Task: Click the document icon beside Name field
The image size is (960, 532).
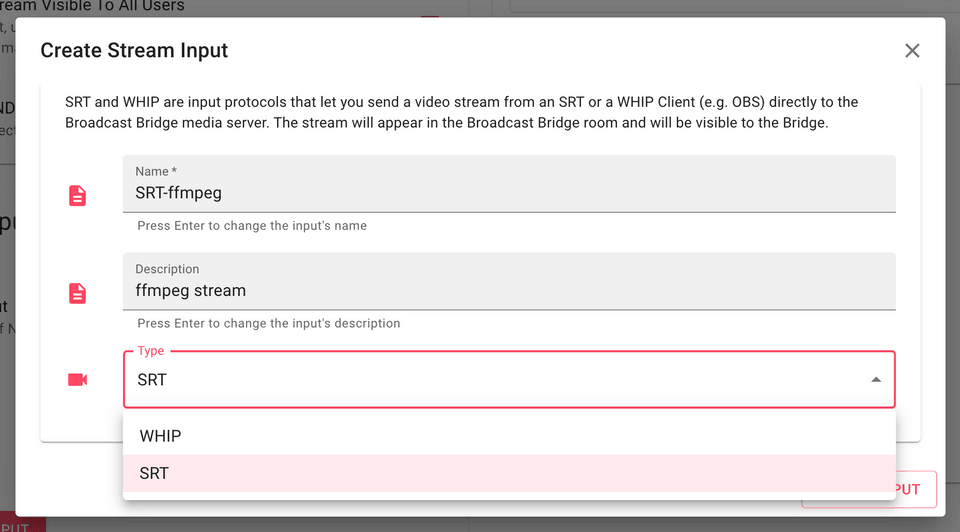Action: (77, 195)
